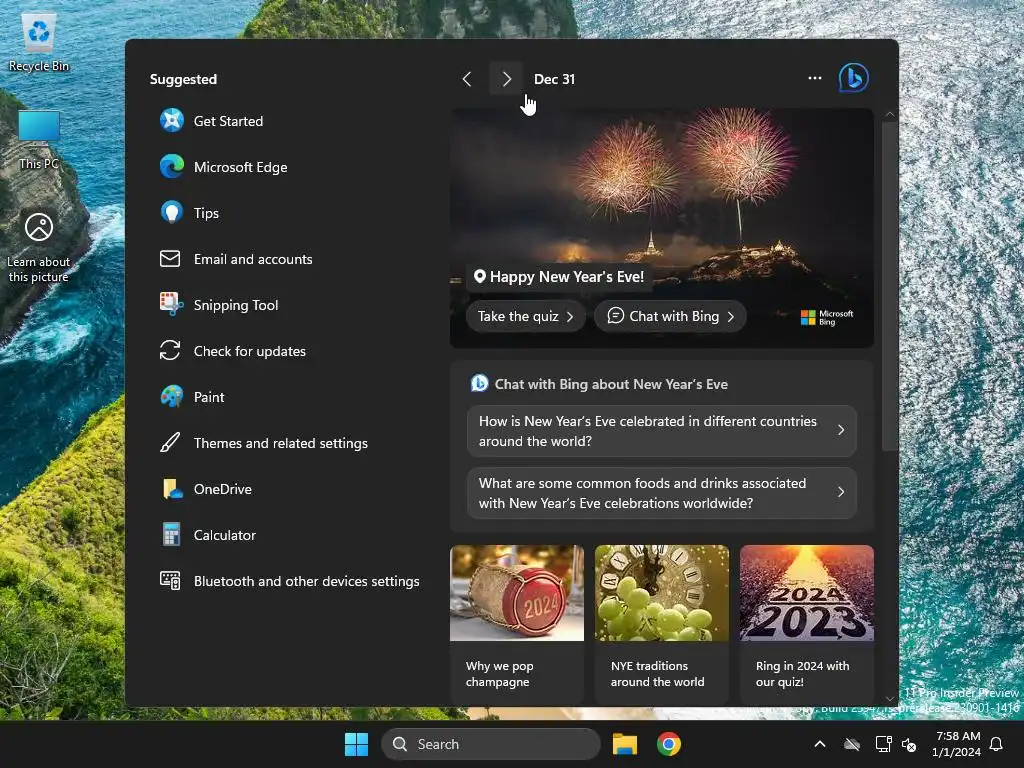The width and height of the screenshot is (1024, 768).
Task: Click the panel's vertical scrollbar thumb
Action: [x=889, y=286]
